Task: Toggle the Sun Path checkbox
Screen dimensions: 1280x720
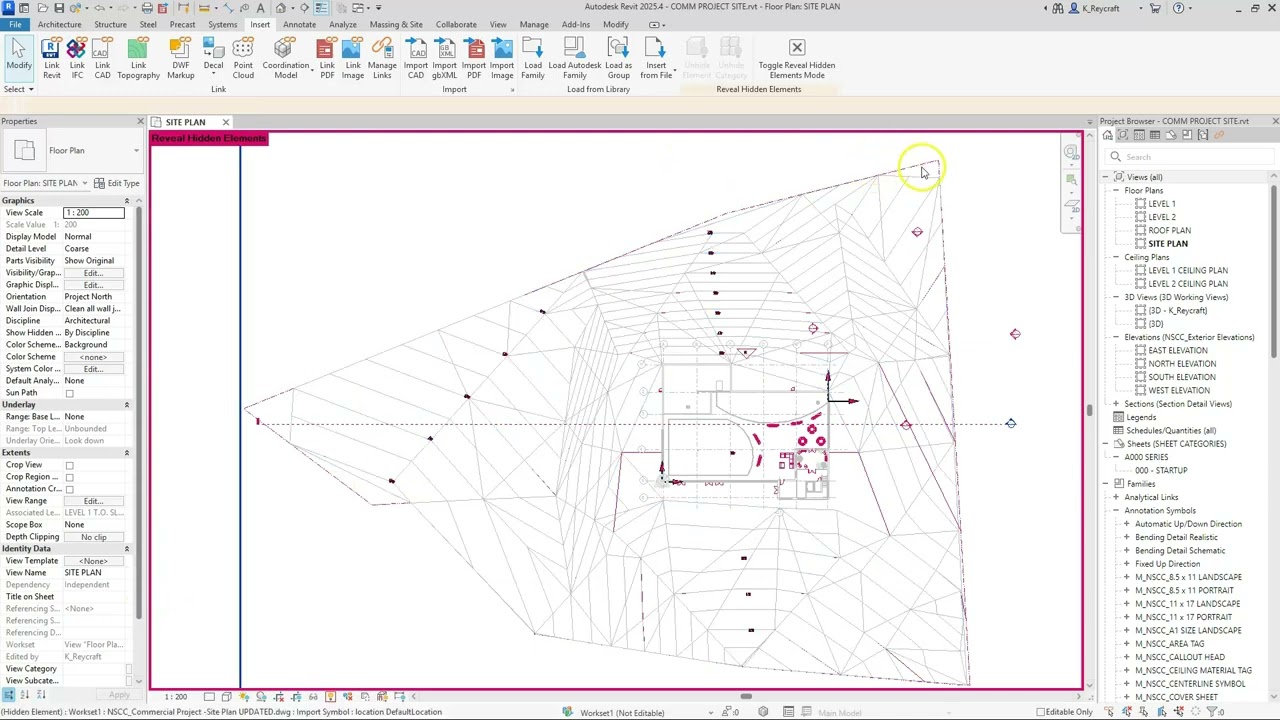Action: point(69,393)
